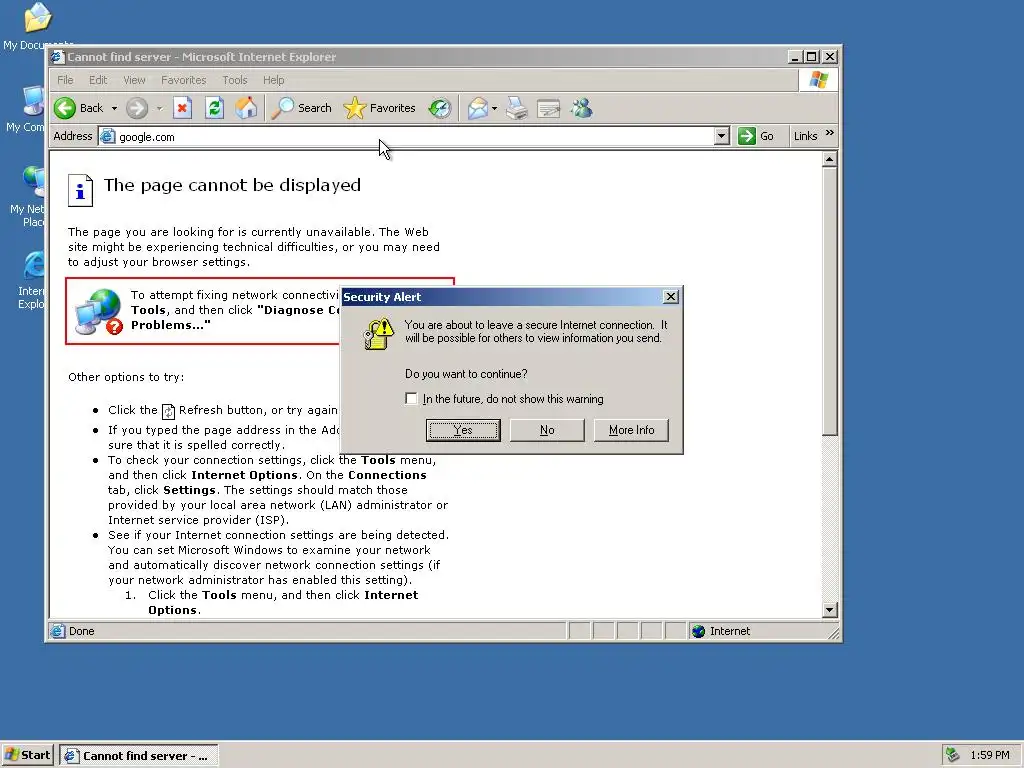Check 'In the future, do not show' box

pos(411,398)
